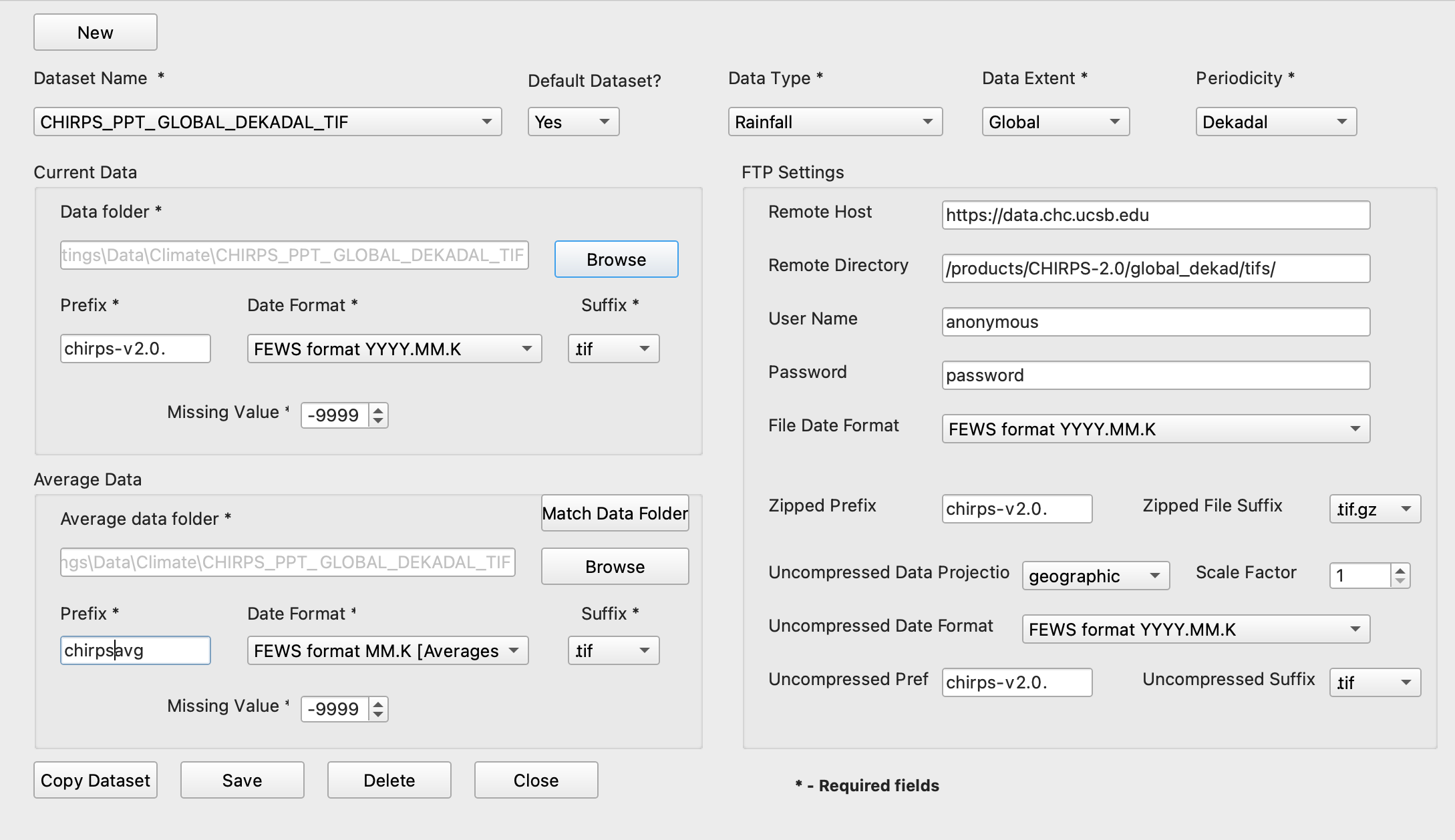
Task: Click into the Remote Host field
Action: point(1156,215)
